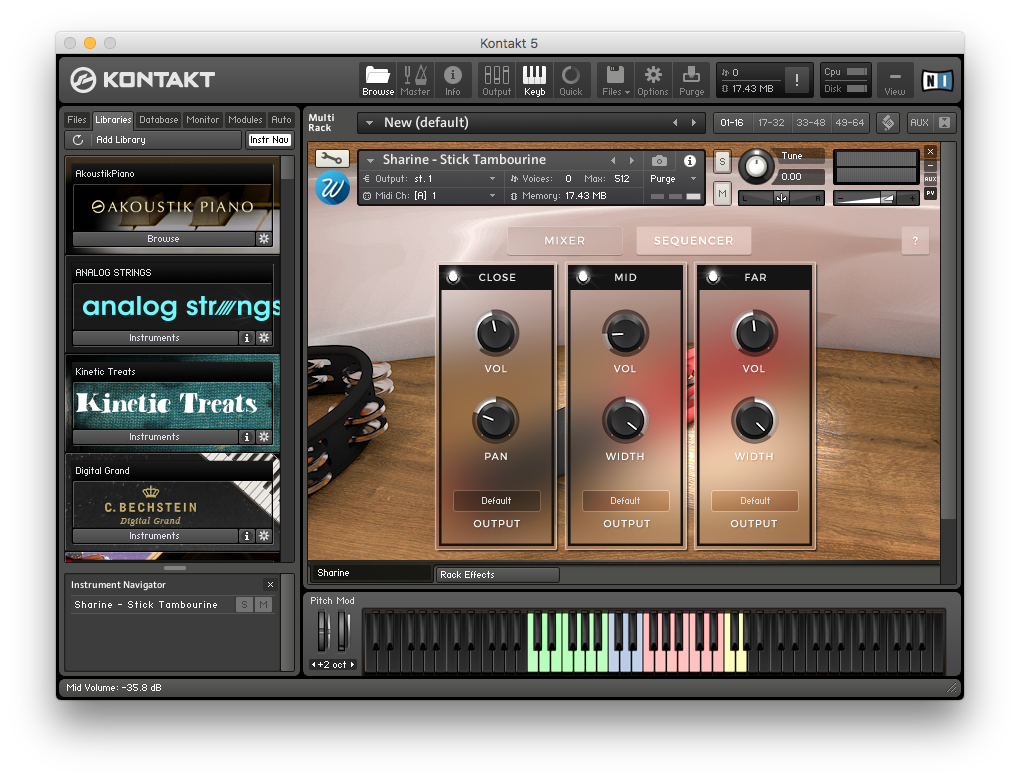Click the instrument volume slider
Image resolution: width=1020 pixels, height=780 pixels.
[x=876, y=198]
